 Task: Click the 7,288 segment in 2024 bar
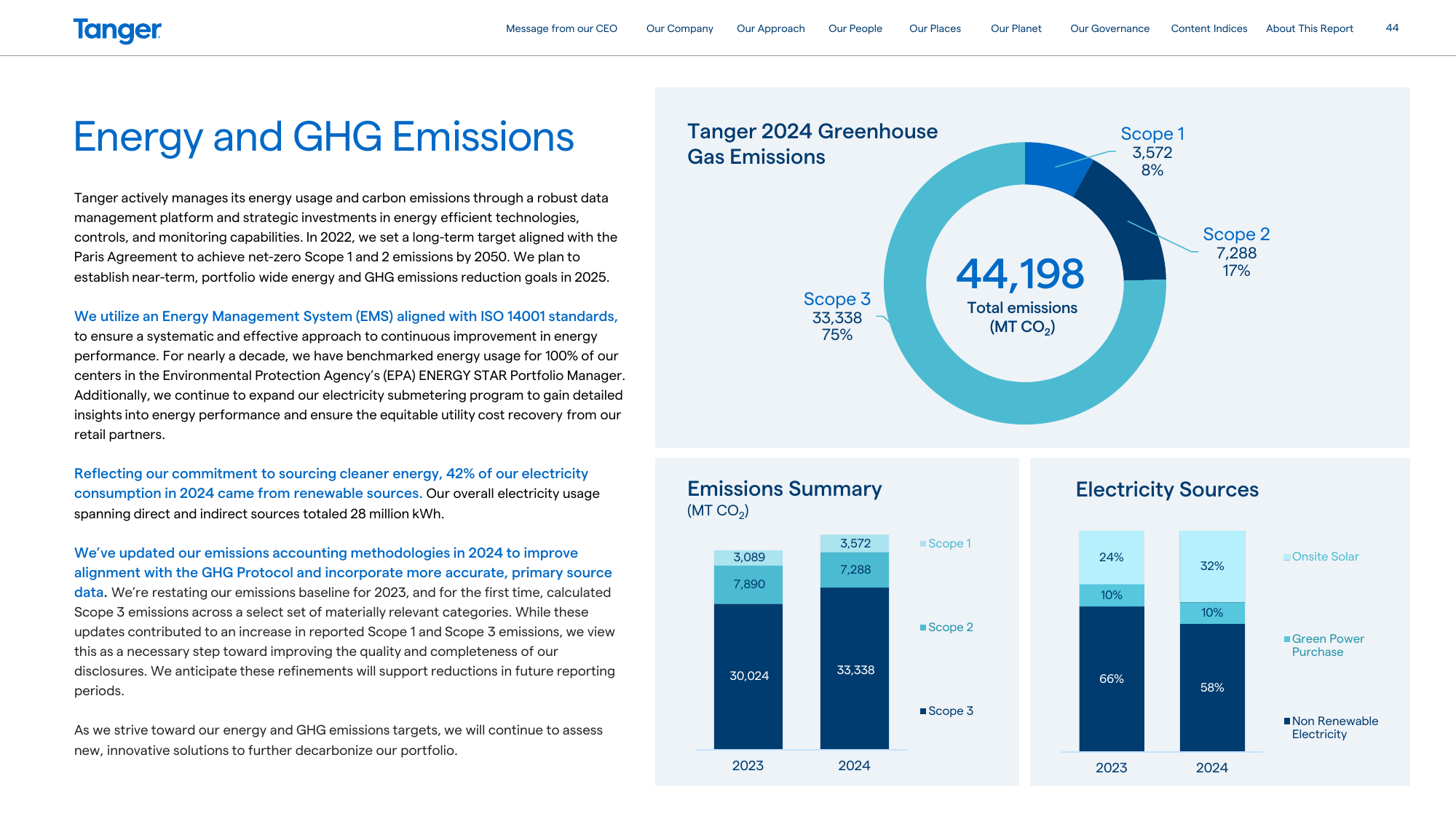tap(855, 570)
